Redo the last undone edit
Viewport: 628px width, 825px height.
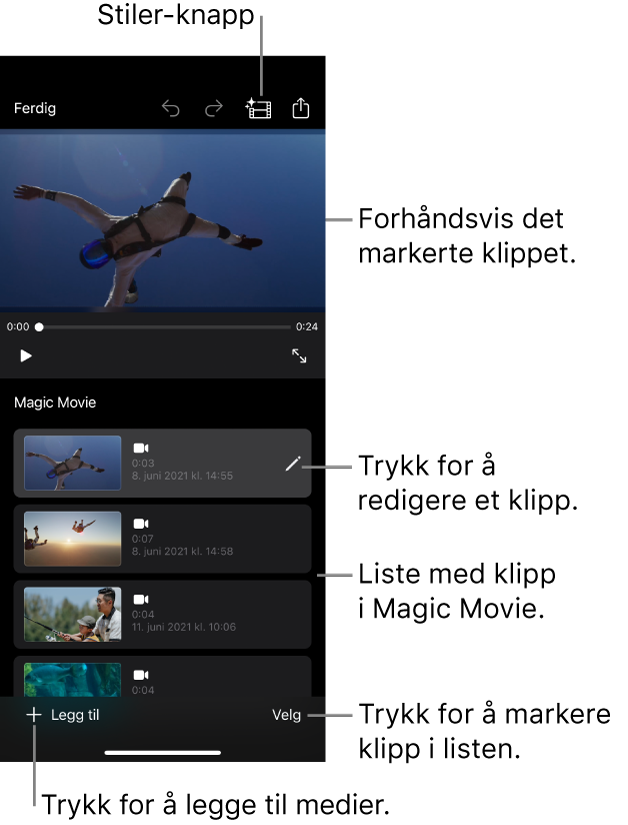(214, 108)
